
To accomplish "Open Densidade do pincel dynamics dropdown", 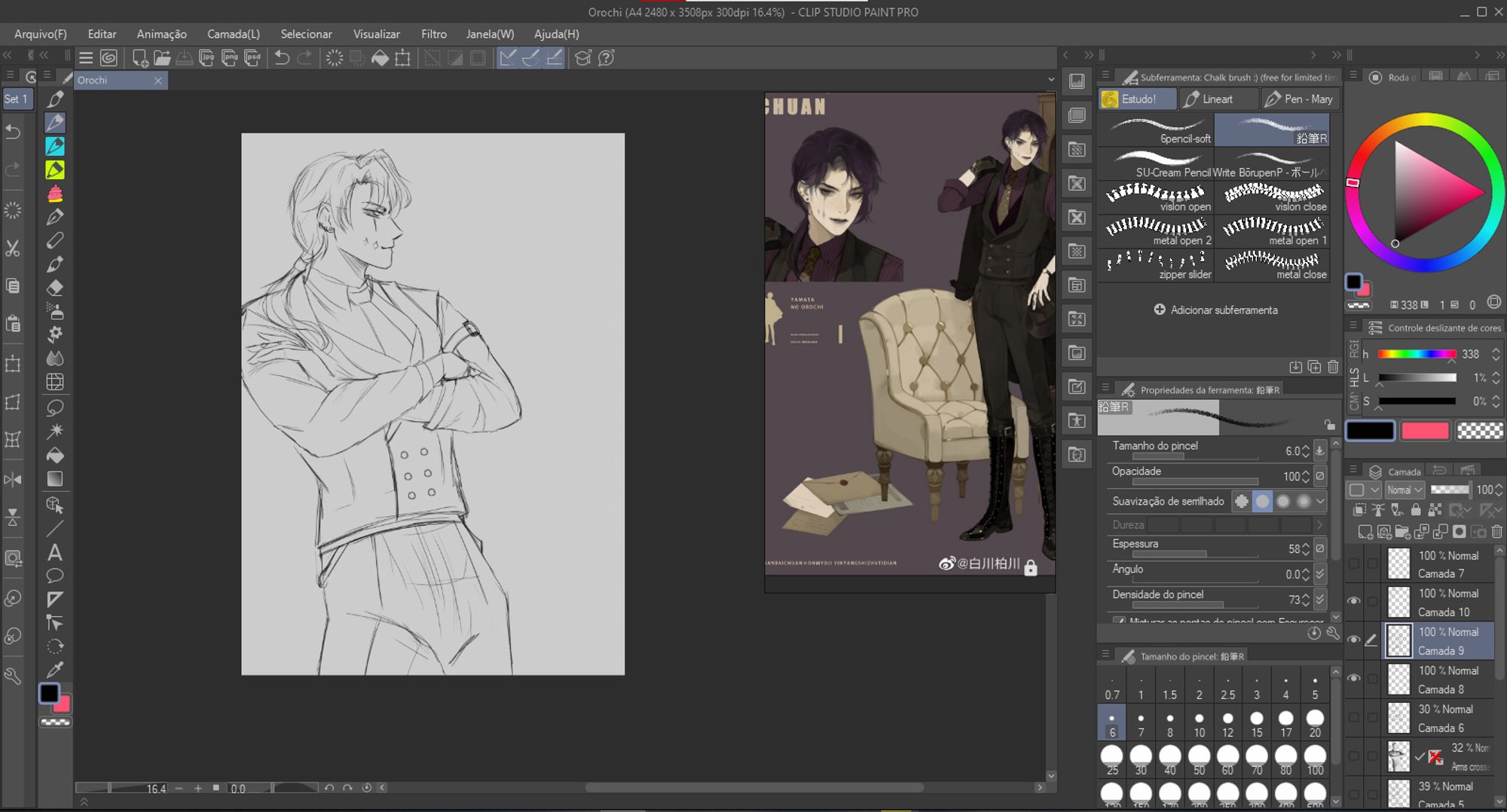I will [1320, 600].
